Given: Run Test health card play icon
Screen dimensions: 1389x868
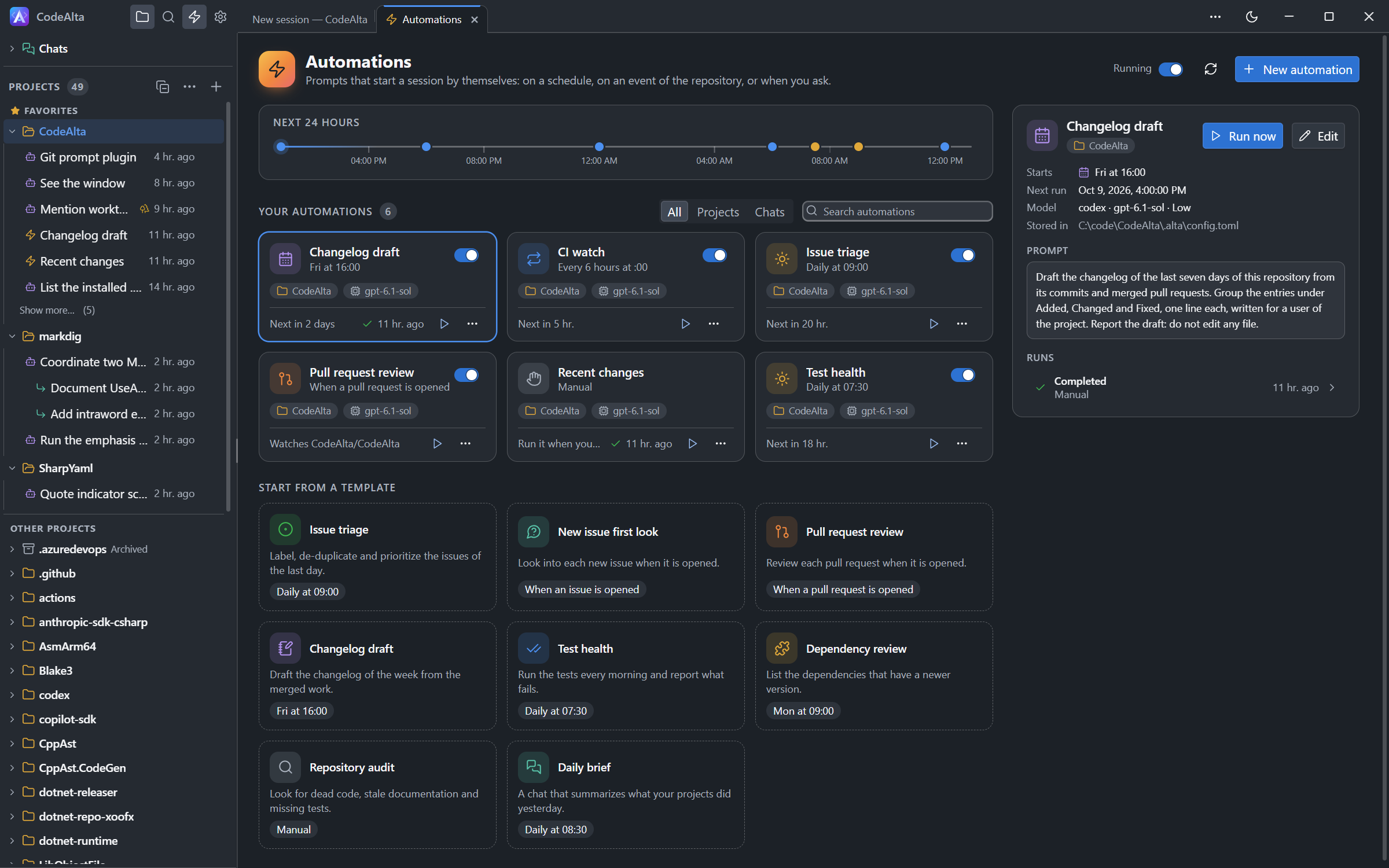Looking at the screenshot, I should [x=934, y=444].
